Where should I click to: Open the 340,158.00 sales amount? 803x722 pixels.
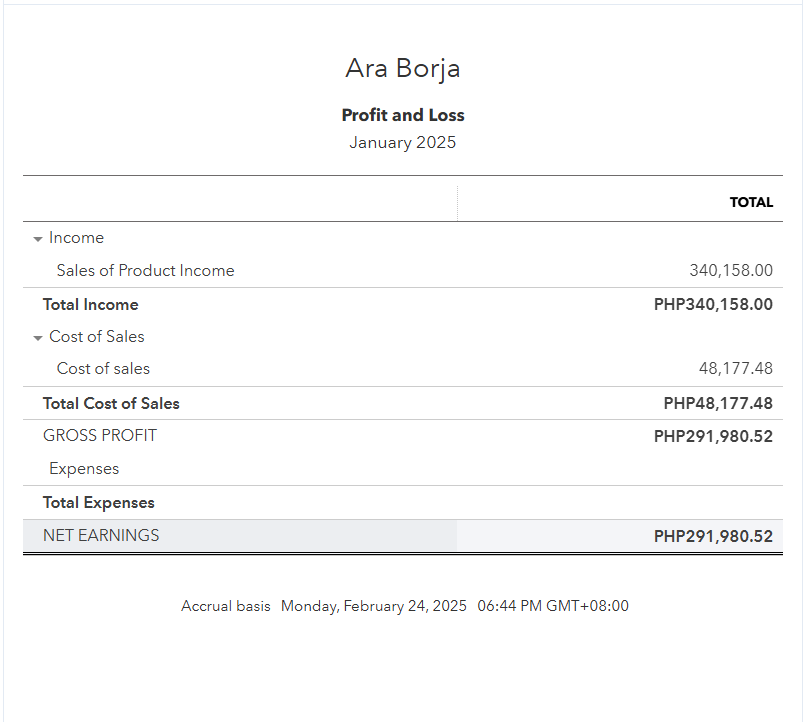(731, 271)
